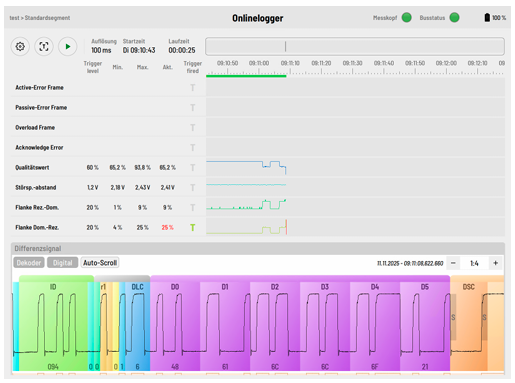This screenshot has height=383, width=515.
Task: Select the D5 data byte segment
Action: click(x=425, y=326)
